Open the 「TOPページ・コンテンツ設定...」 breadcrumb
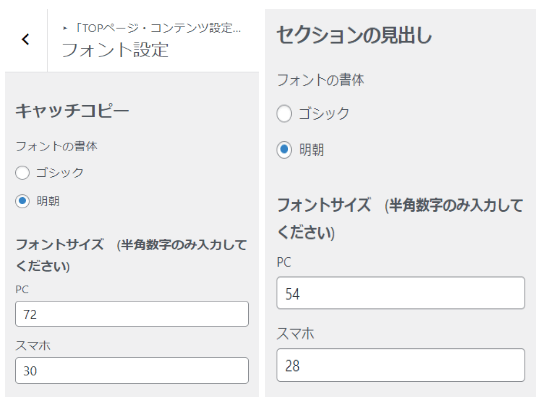 (x=158, y=28)
